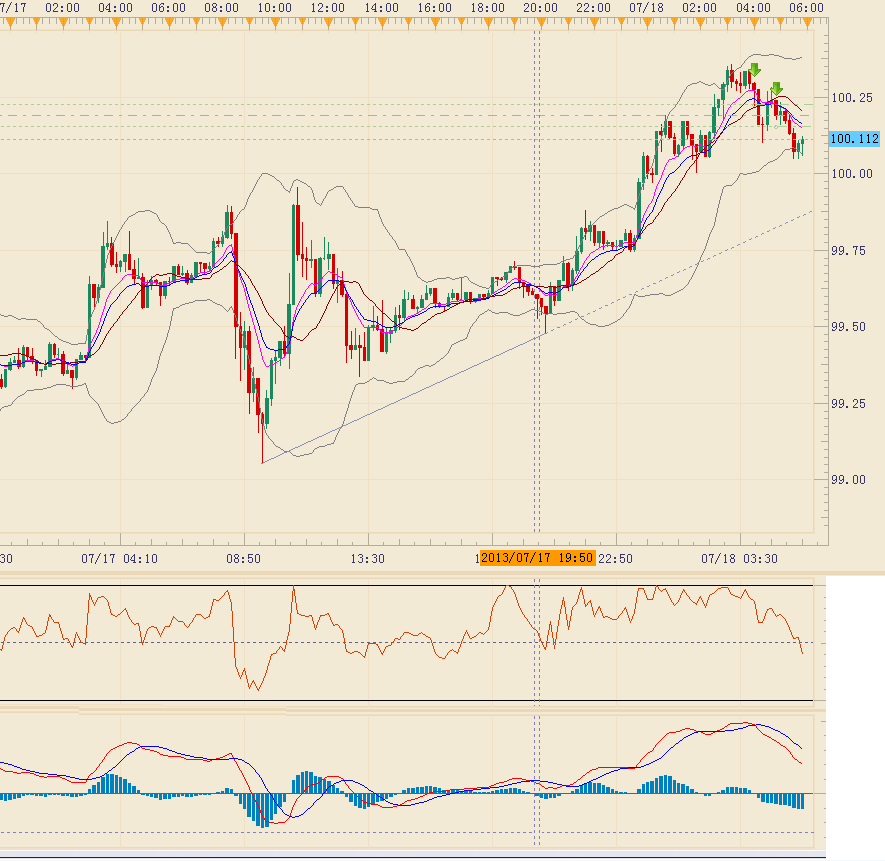Click the 08:50 bottom time label
Image resolution: width=885 pixels, height=861 pixels.
tap(244, 559)
